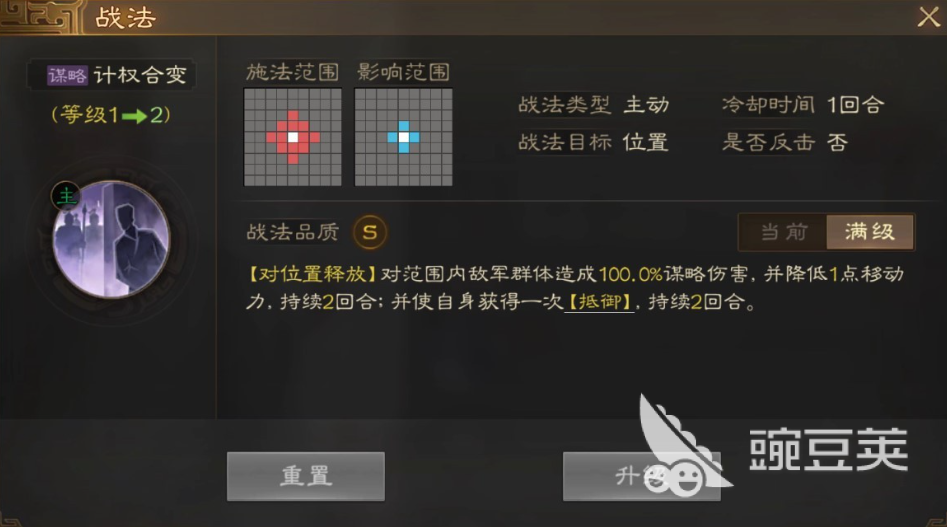This screenshot has height=527, width=947.
Task: Click the 【对位置释放】 keyword text
Action: 312,275
